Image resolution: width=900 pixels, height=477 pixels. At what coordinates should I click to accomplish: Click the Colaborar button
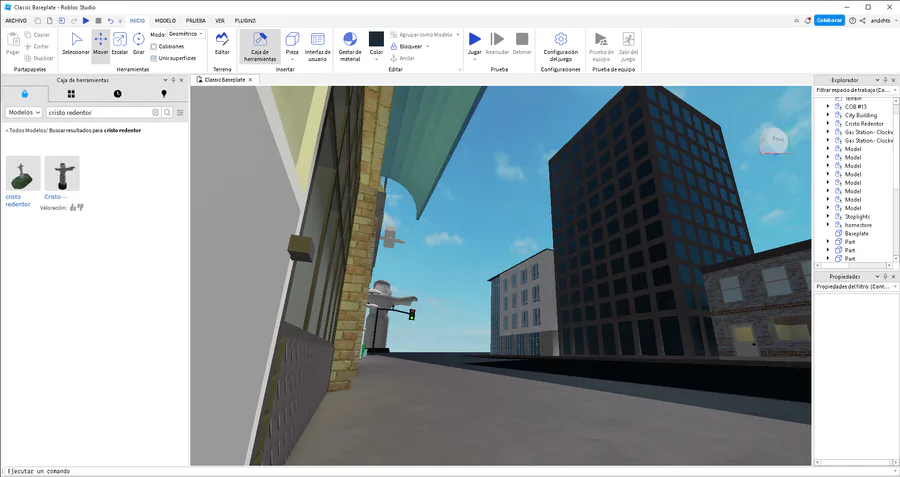coord(829,21)
